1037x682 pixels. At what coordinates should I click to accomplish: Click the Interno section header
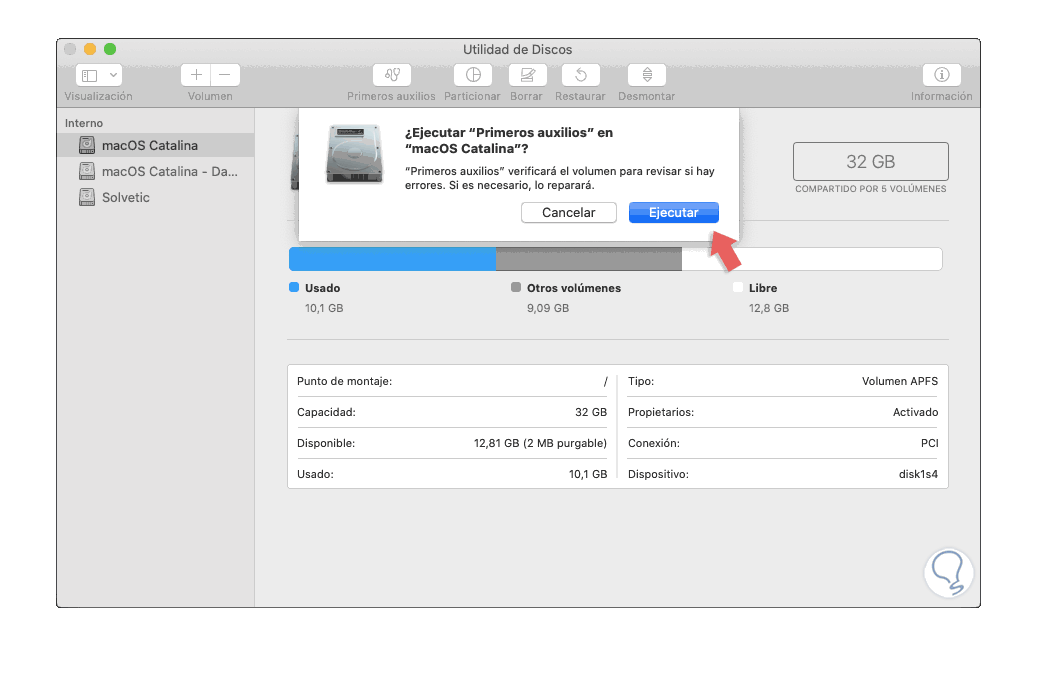click(84, 123)
